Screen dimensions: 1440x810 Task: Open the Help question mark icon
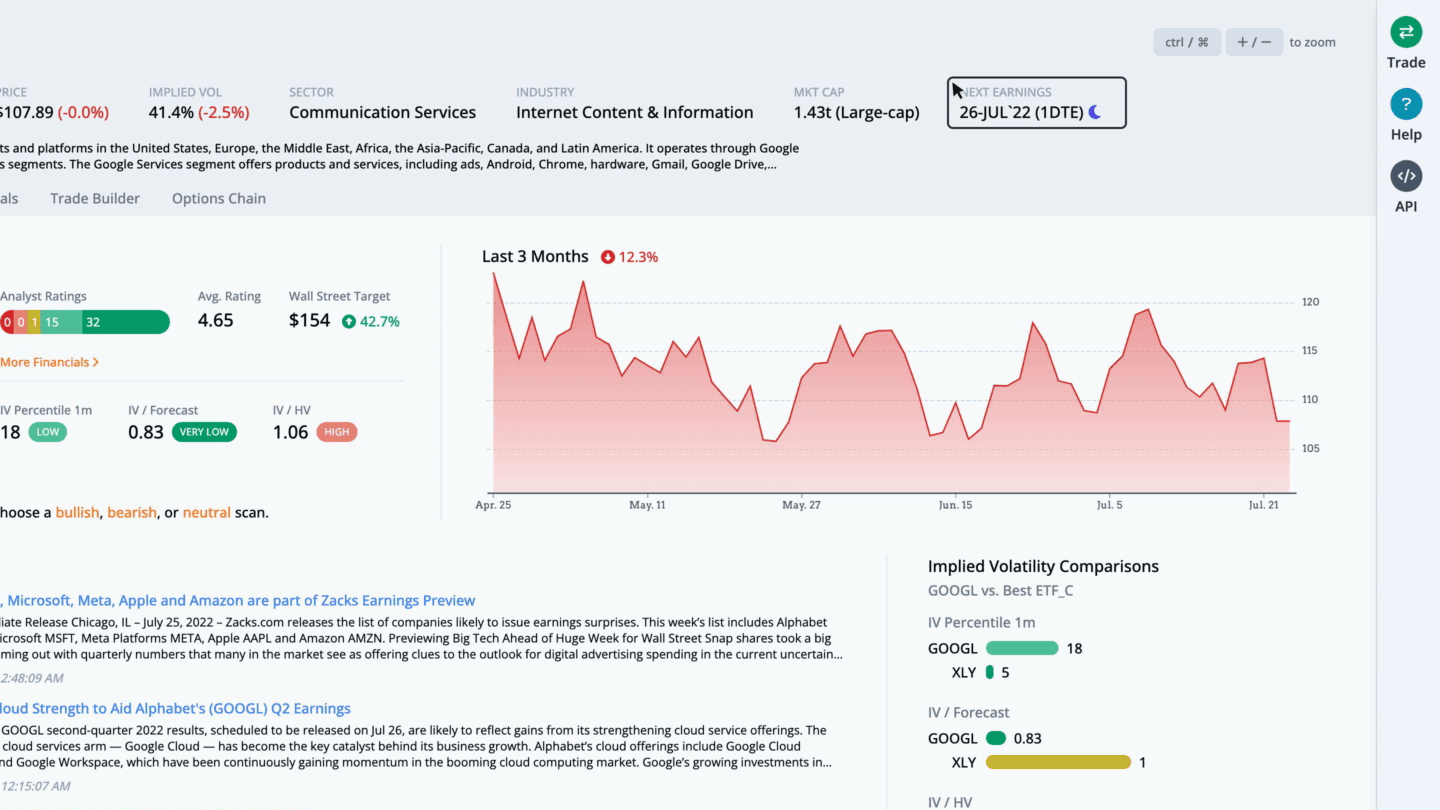point(1406,104)
